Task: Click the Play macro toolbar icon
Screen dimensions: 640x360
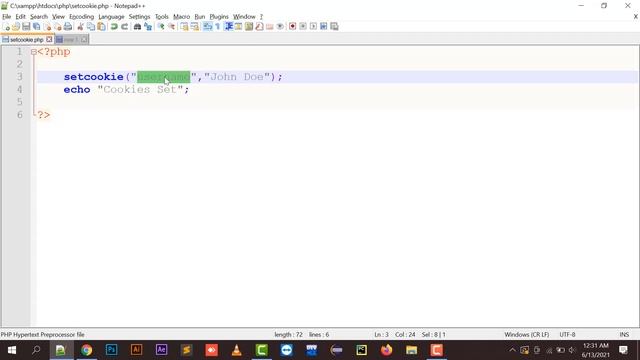Action: point(313,27)
